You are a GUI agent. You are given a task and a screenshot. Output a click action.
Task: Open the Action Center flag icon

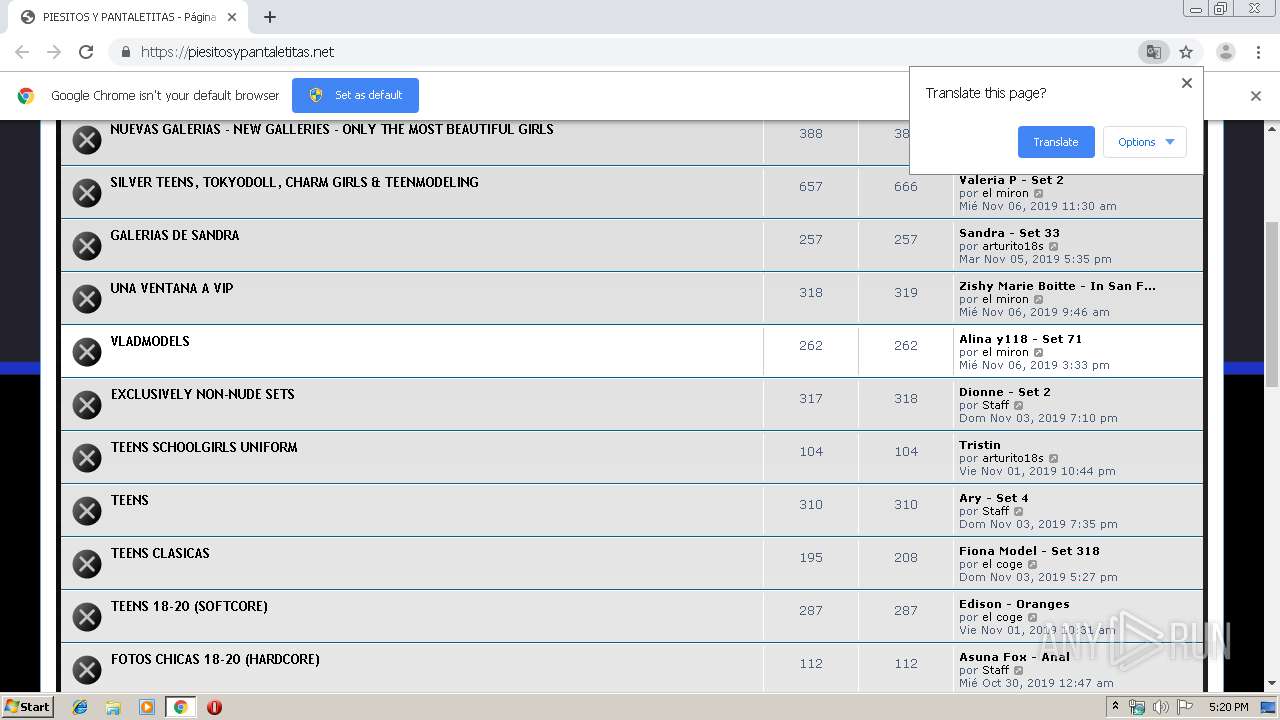point(1185,707)
